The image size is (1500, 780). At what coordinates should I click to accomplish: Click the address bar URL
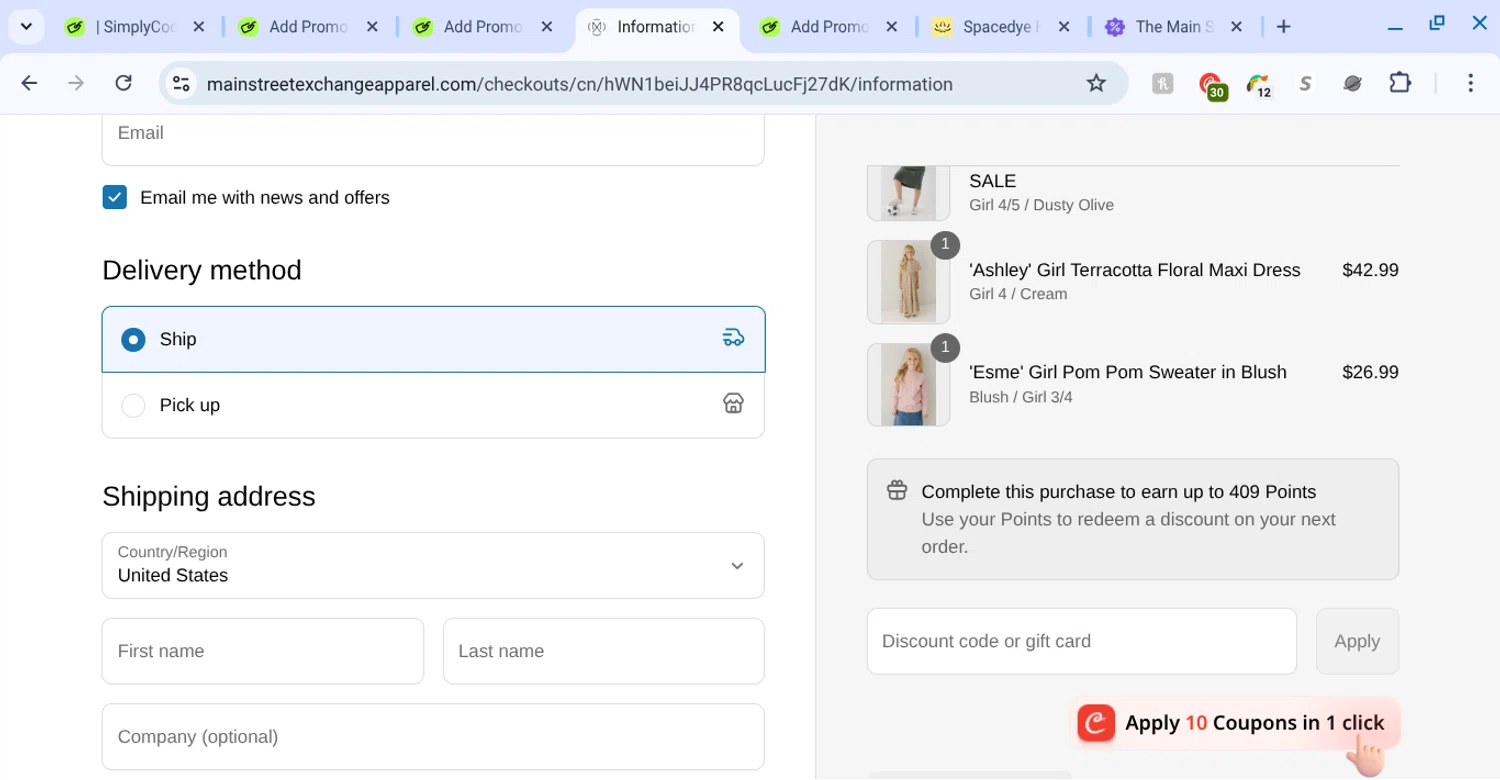(x=580, y=84)
